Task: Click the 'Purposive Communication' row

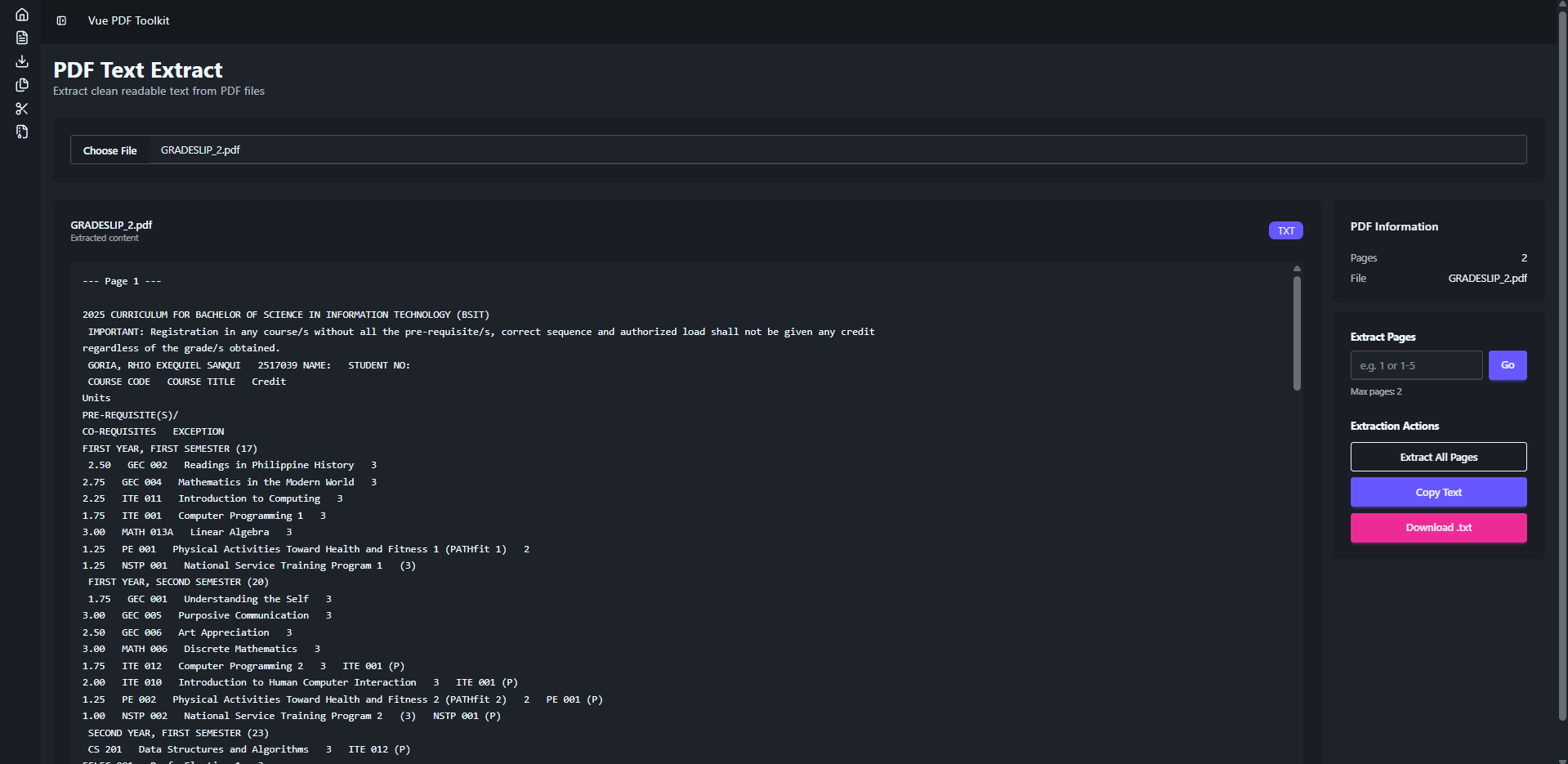Action: click(207, 615)
